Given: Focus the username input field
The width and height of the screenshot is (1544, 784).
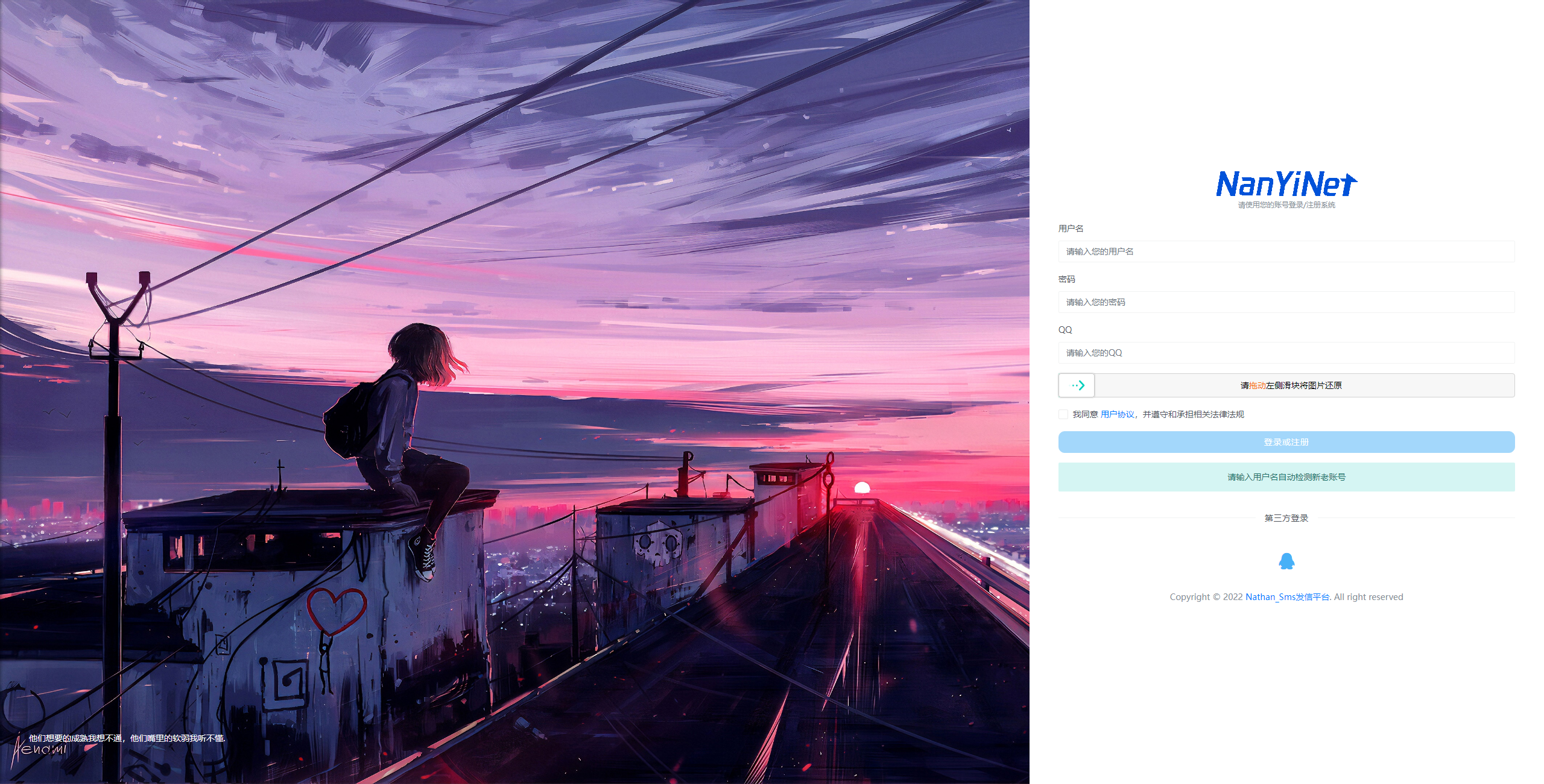Looking at the screenshot, I should (x=1286, y=251).
